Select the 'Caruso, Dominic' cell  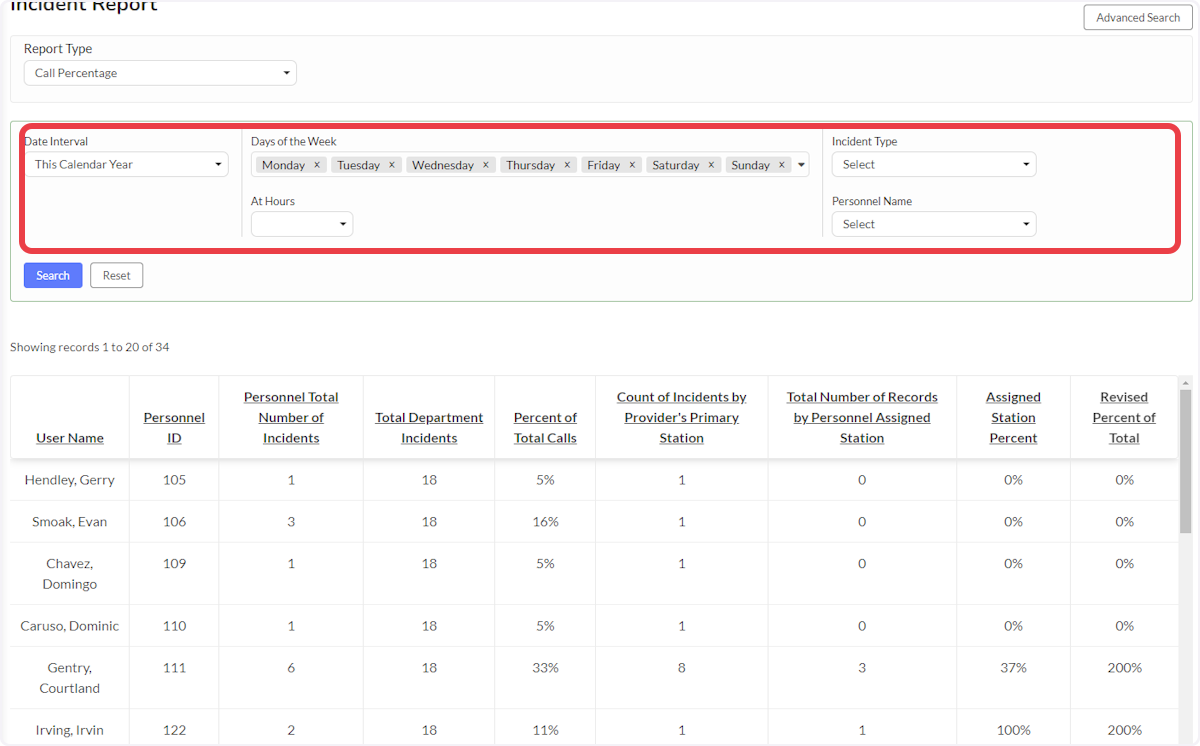[70, 626]
